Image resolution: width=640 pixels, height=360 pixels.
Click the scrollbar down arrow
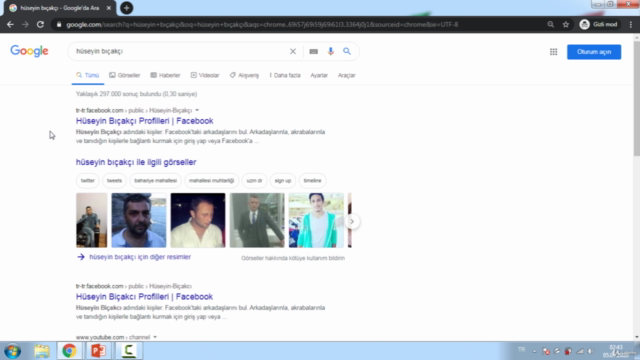[x=637, y=337]
